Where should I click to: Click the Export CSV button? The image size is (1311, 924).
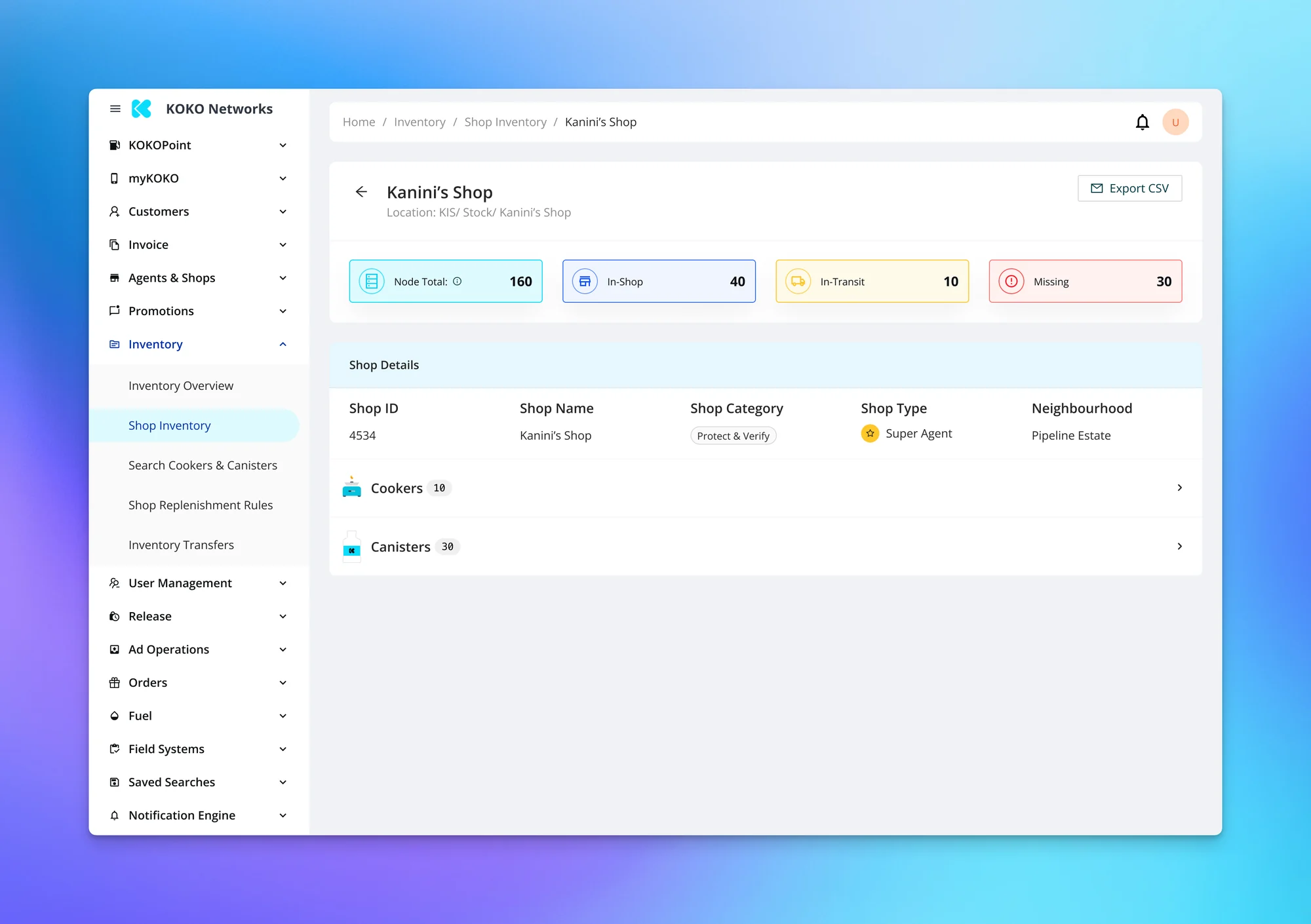point(1129,188)
